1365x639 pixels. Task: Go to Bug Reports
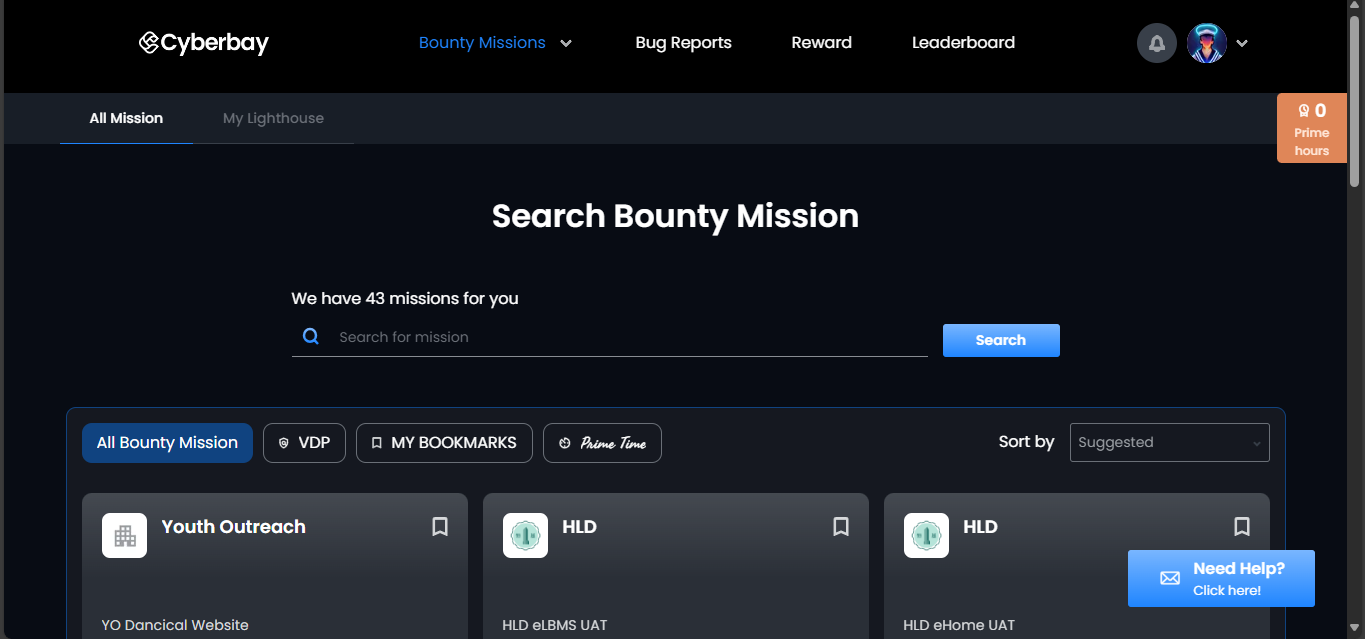(x=683, y=43)
